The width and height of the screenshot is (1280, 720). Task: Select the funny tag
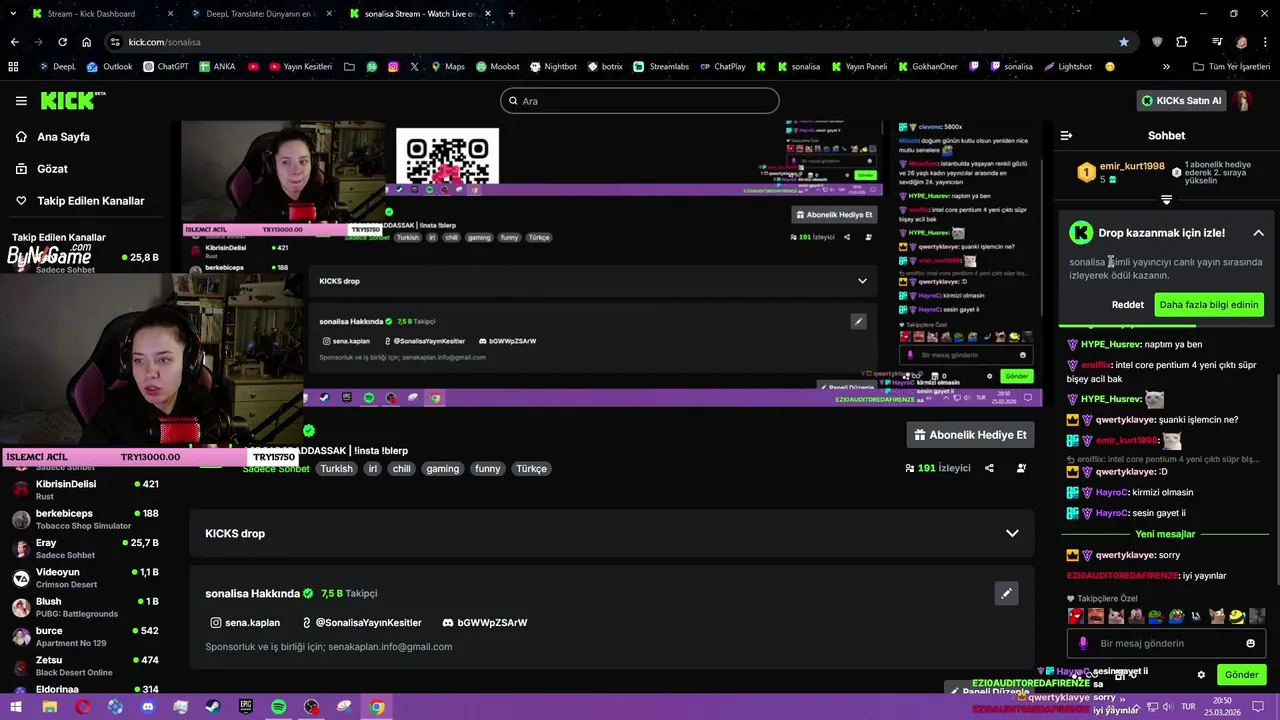(487, 468)
